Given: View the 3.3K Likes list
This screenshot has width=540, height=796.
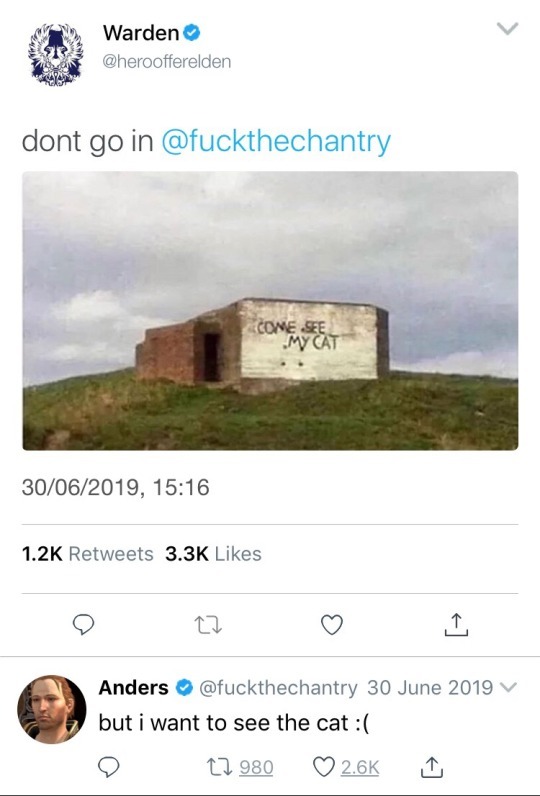Looking at the screenshot, I should (x=213, y=554).
